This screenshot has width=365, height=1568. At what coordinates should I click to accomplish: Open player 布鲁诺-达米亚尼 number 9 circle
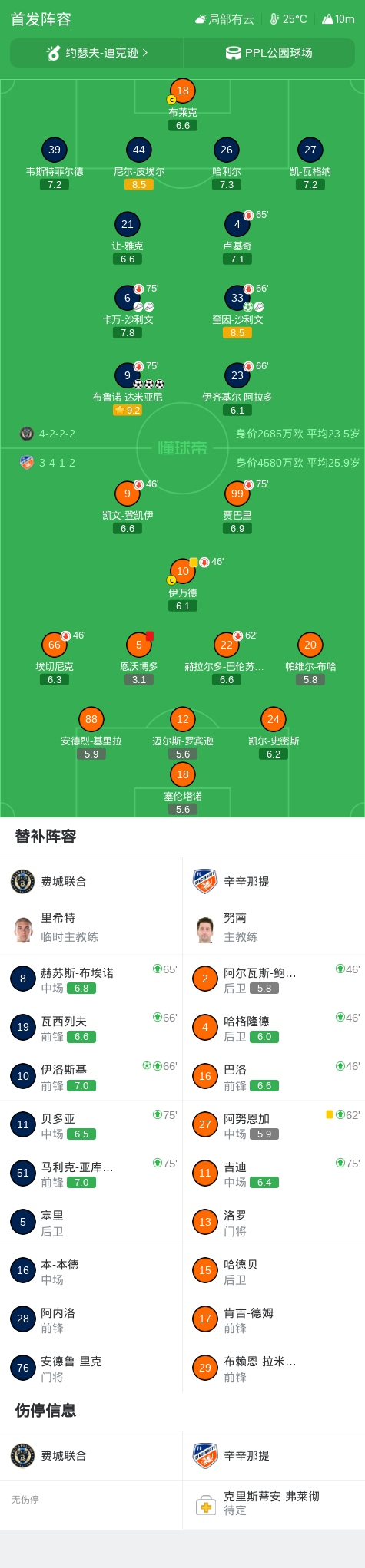(128, 375)
